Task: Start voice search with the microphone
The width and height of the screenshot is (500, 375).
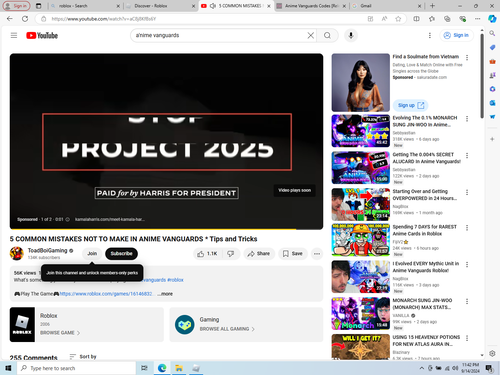Action: pos(351,35)
